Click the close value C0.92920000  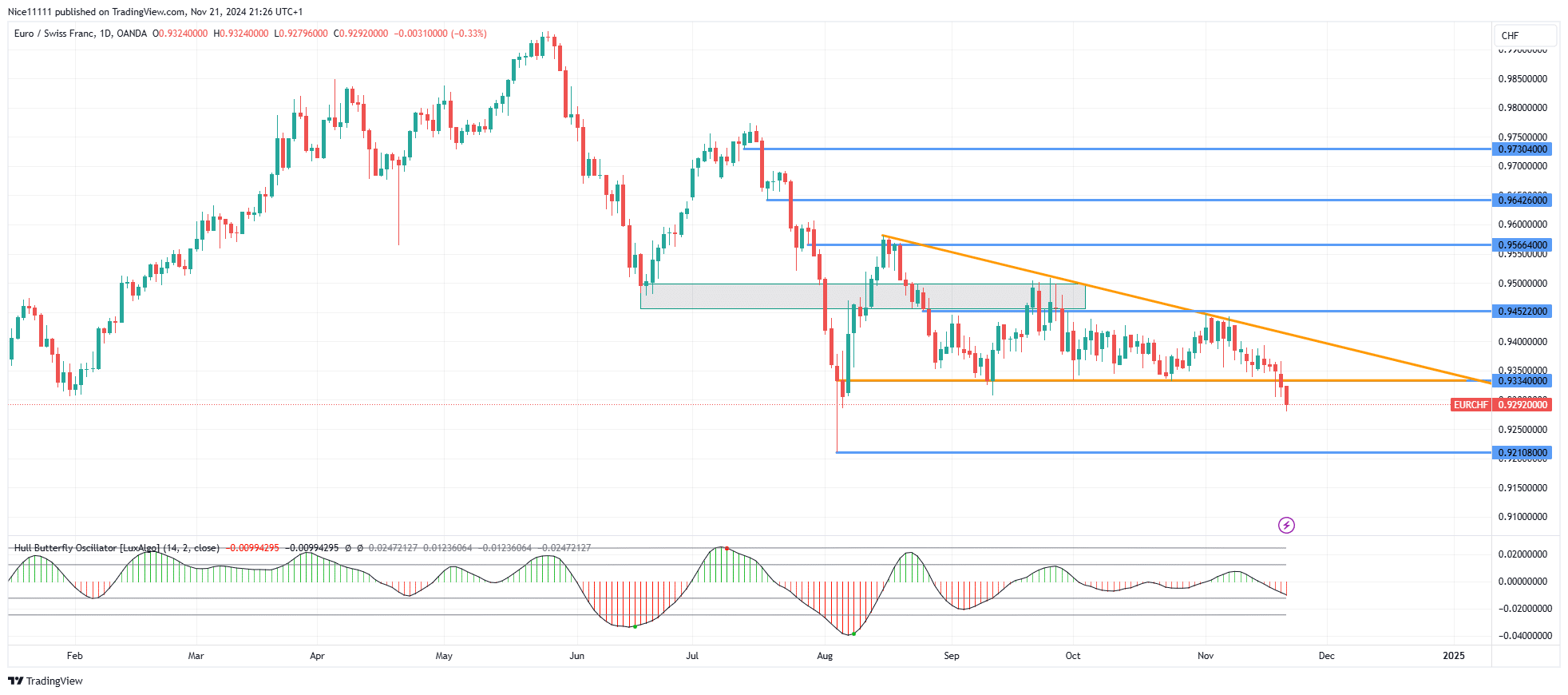coord(361,34)
